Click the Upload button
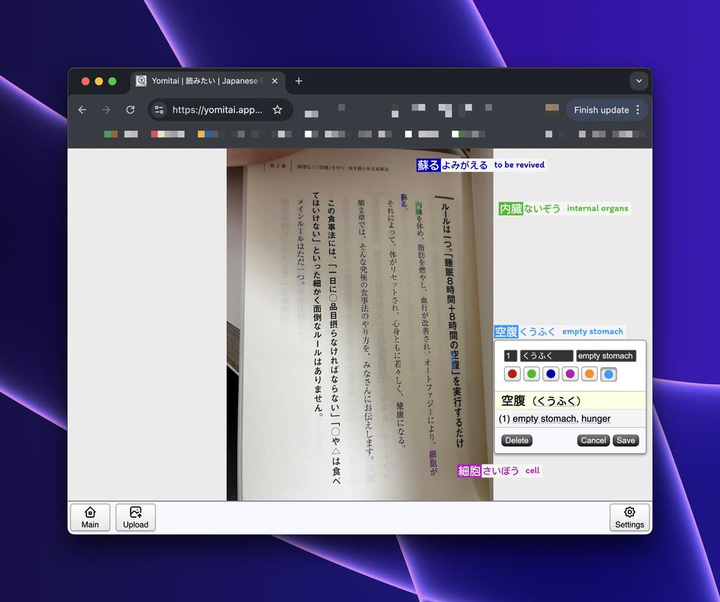 click(x=135, y=518)
